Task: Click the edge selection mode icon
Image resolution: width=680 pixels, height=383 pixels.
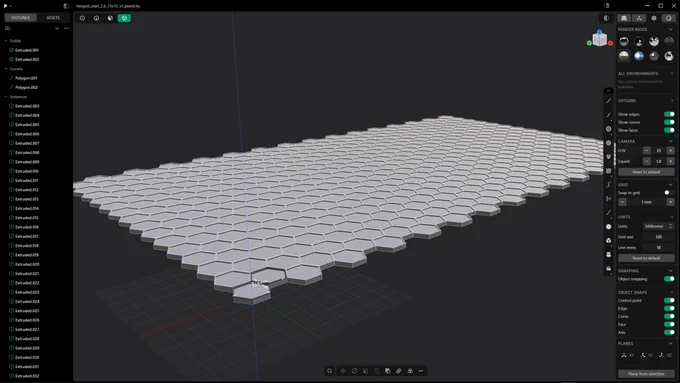Action: (x=96, y=18)
